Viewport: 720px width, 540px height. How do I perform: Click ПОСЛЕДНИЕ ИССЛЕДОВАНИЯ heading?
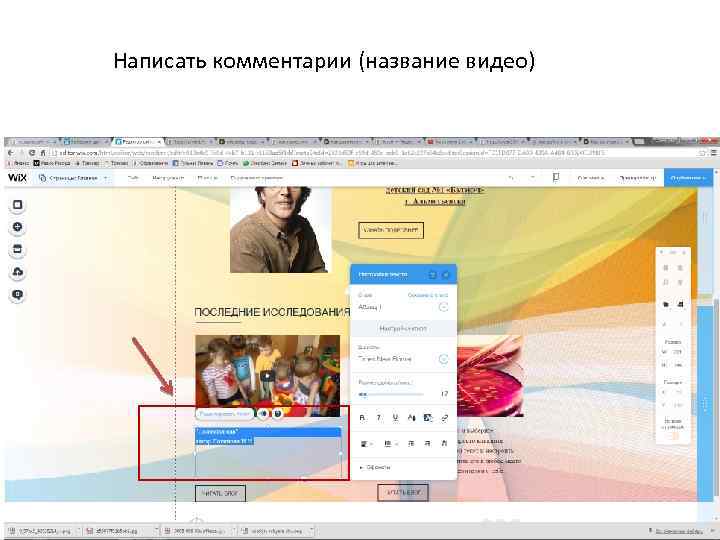(x=271, y=312)
